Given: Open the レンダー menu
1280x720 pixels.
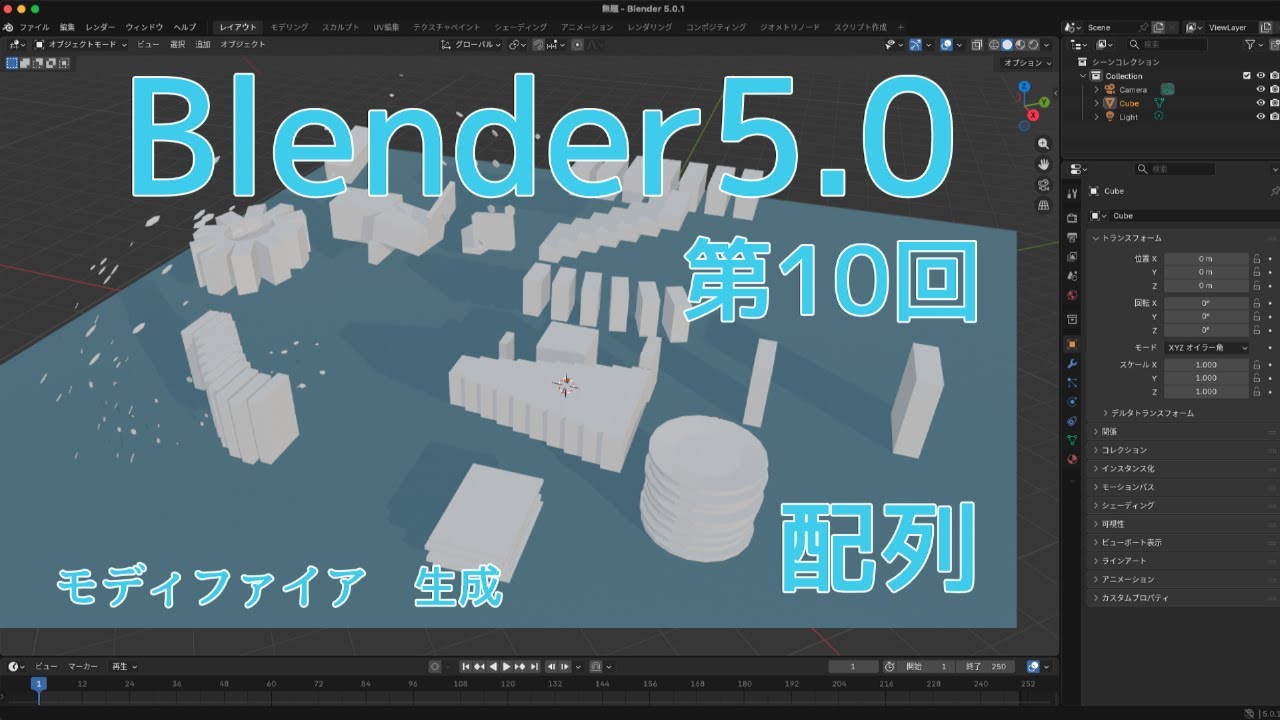Looking at the screenshot, I should 100,27.
